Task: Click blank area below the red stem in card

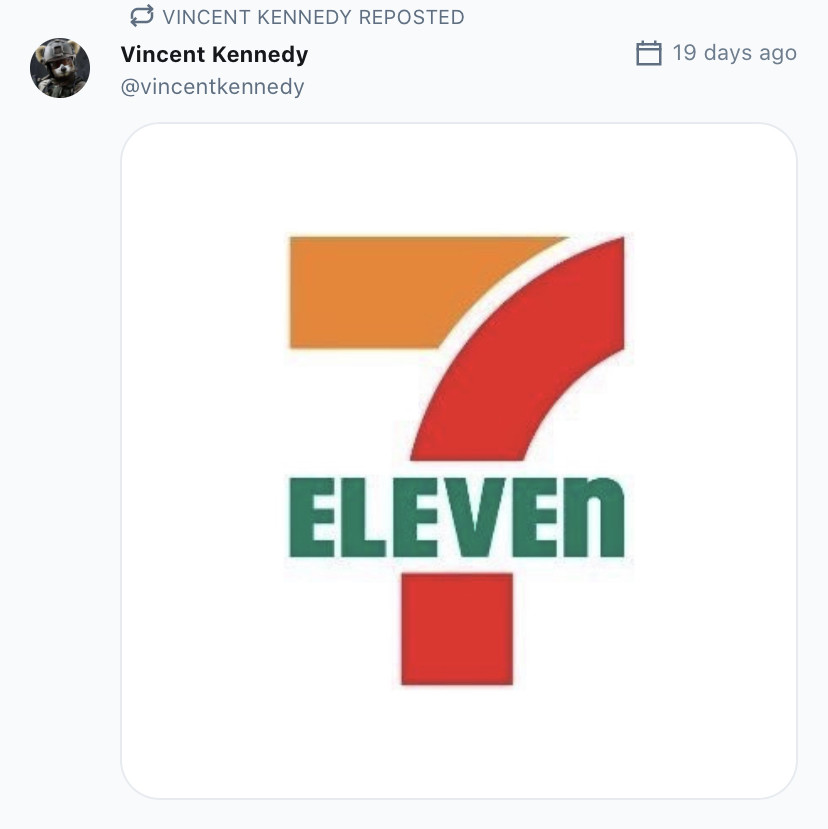Action: tap(458, 740)
